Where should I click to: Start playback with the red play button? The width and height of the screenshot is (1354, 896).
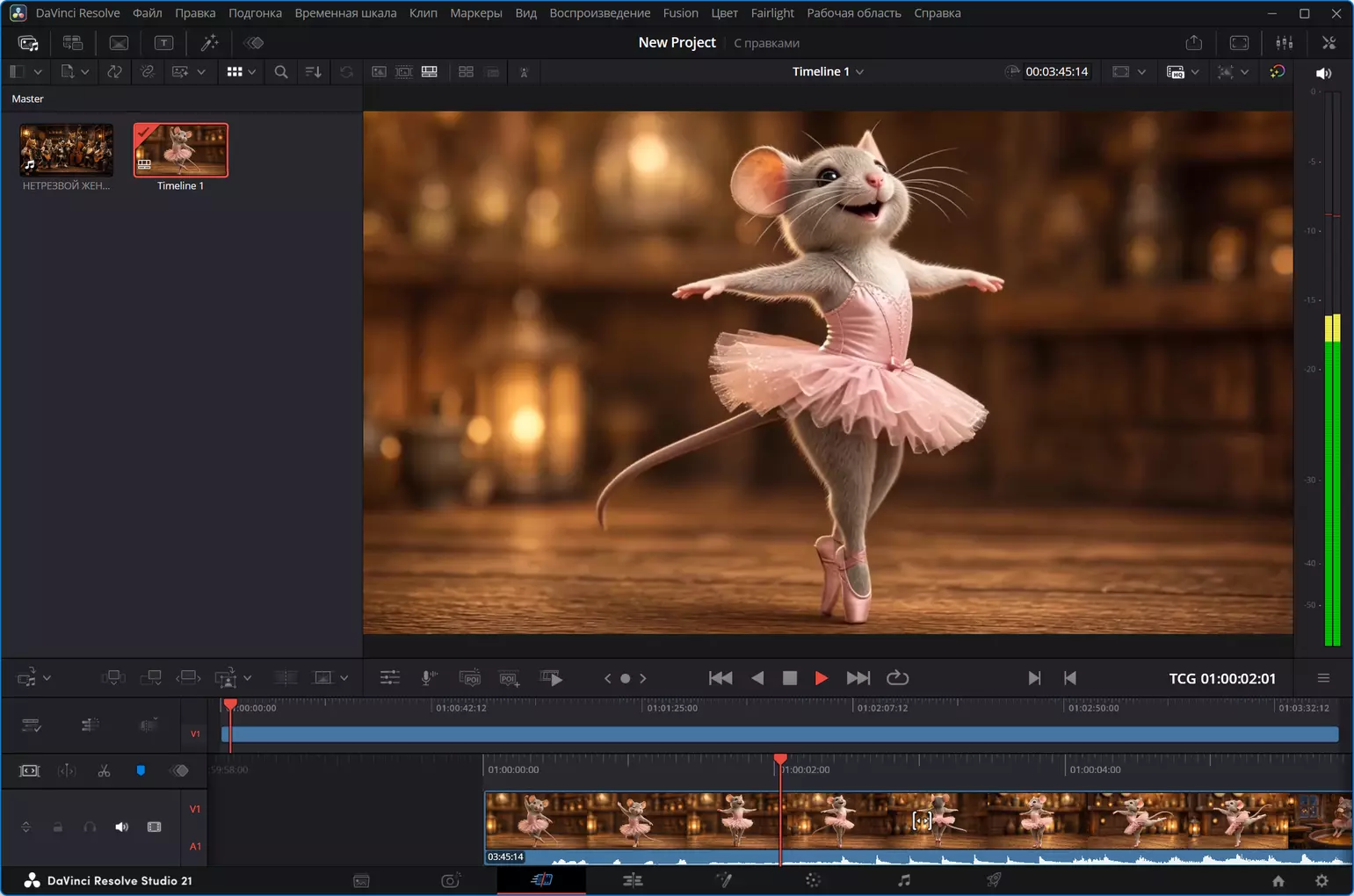[822, 678]
